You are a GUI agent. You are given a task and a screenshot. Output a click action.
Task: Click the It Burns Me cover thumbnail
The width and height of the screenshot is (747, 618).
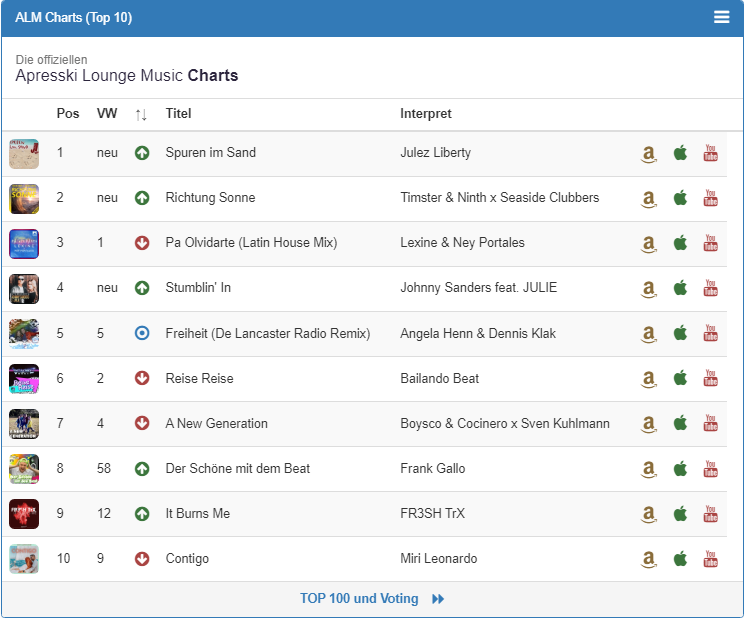pos(24,514)
